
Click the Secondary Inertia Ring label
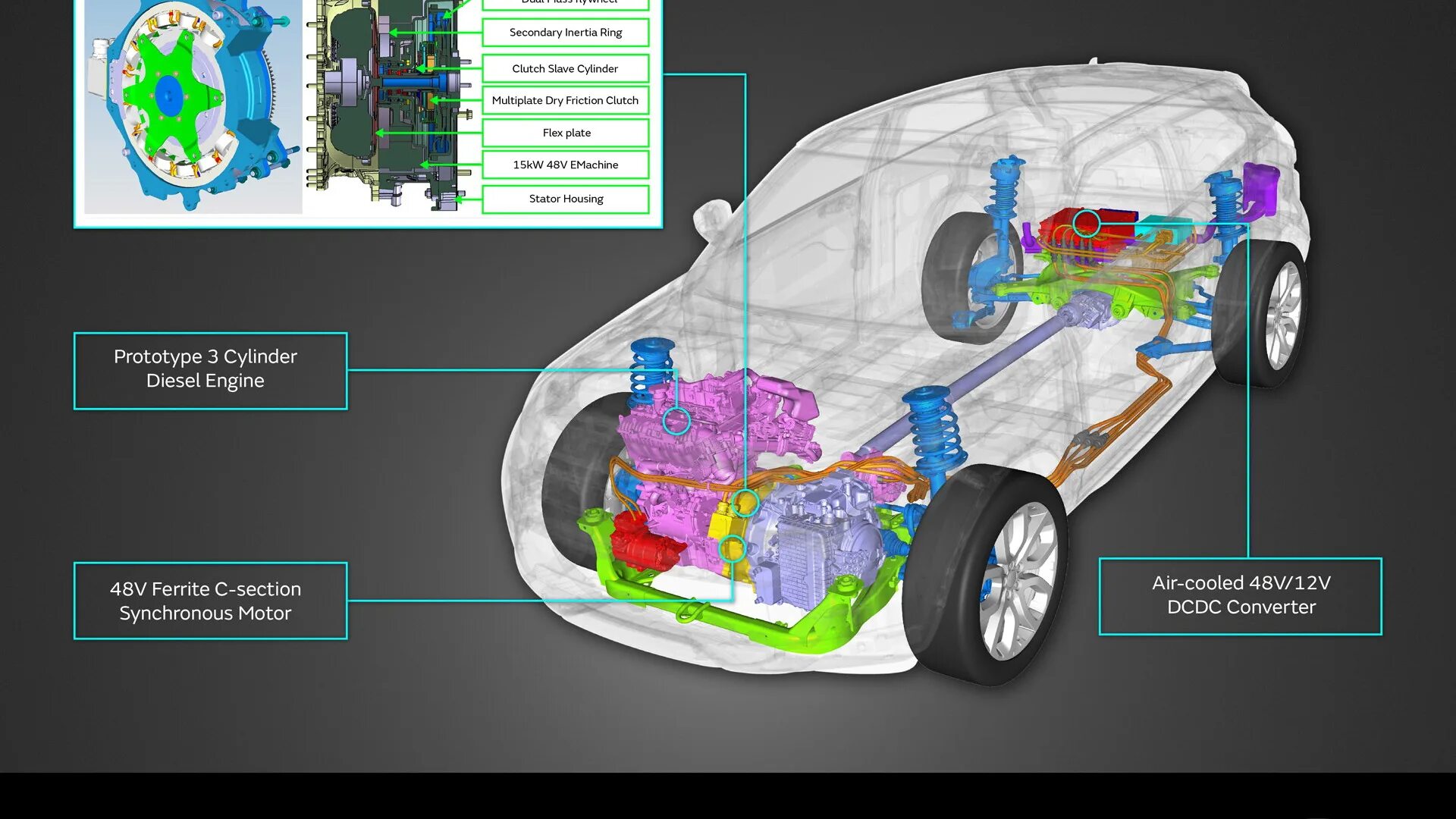point(565,33)
